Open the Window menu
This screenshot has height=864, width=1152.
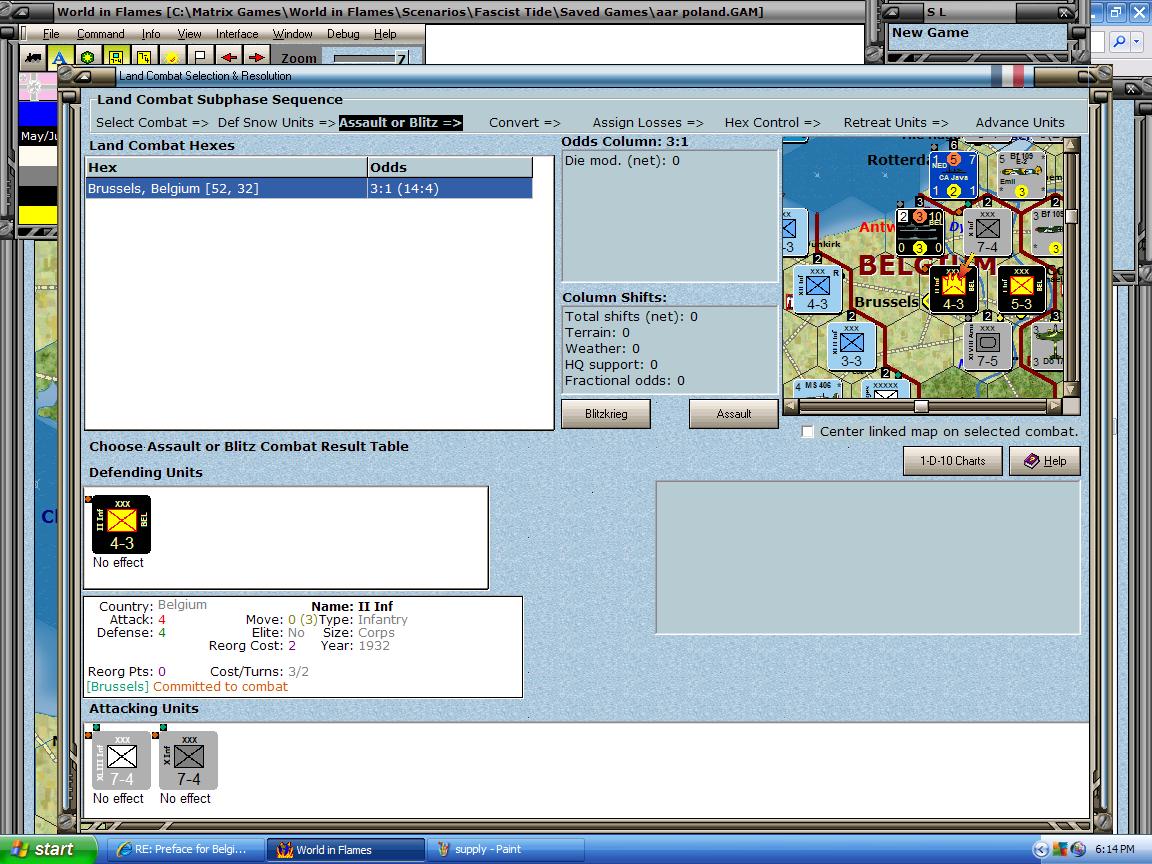[x=292, y=34]
